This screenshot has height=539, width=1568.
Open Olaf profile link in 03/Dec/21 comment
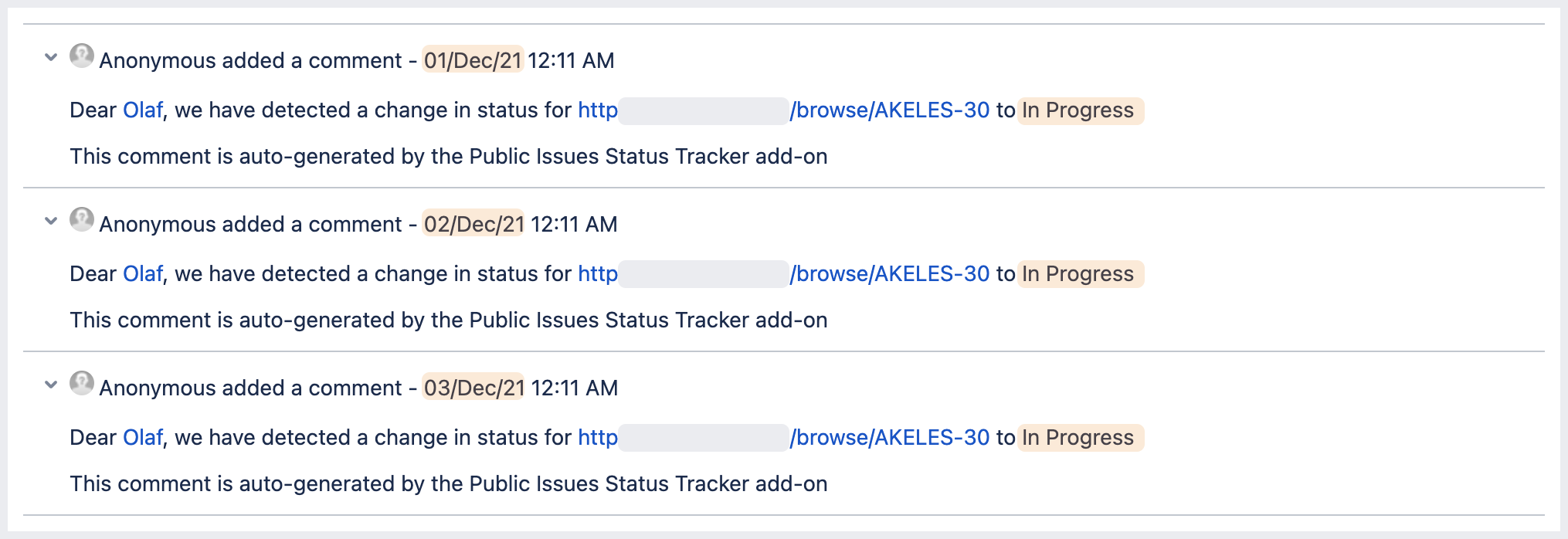tap(143, 438)
